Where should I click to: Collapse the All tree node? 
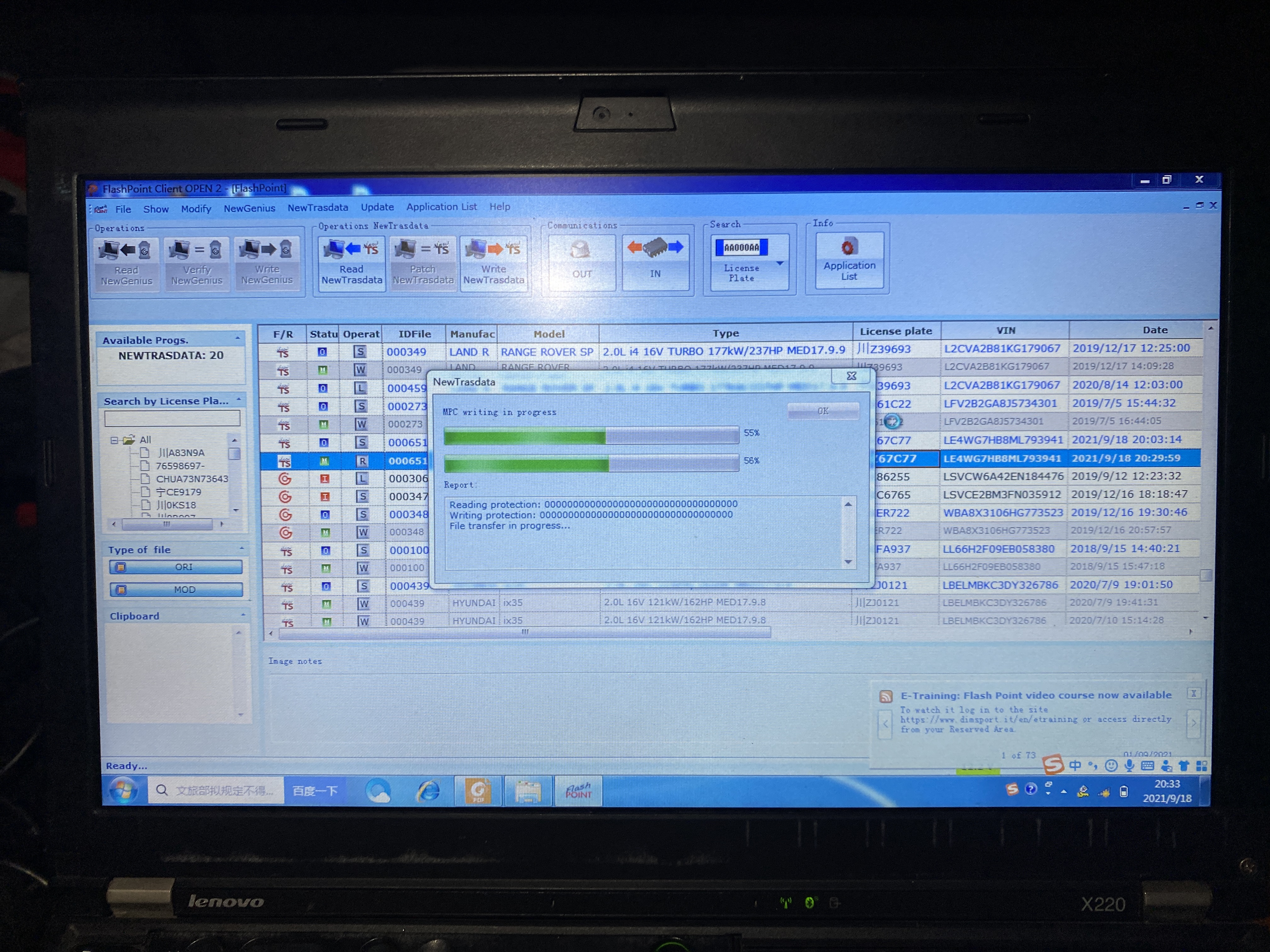[114, 440]
